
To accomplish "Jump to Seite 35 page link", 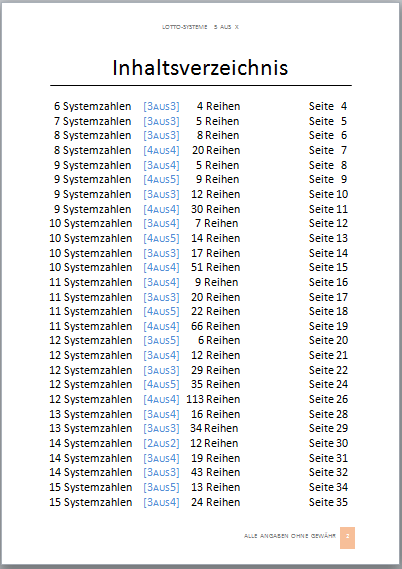I will [328, 502].
